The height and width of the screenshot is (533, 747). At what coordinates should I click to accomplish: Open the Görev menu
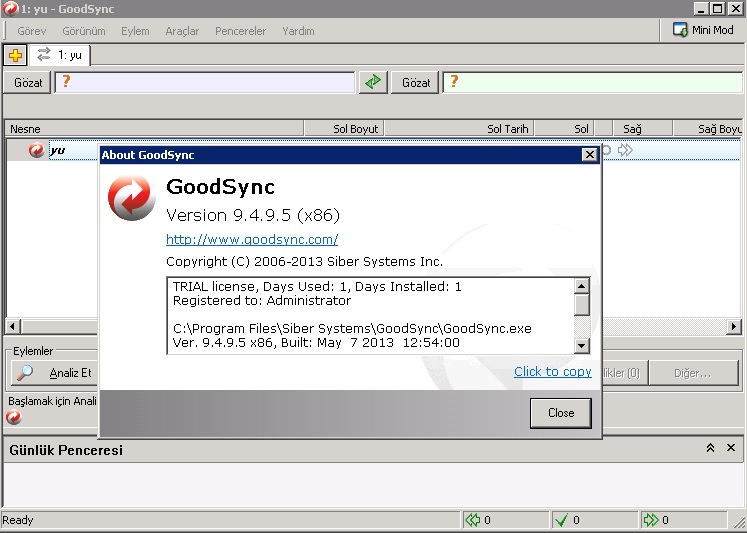tap(33, 31)
